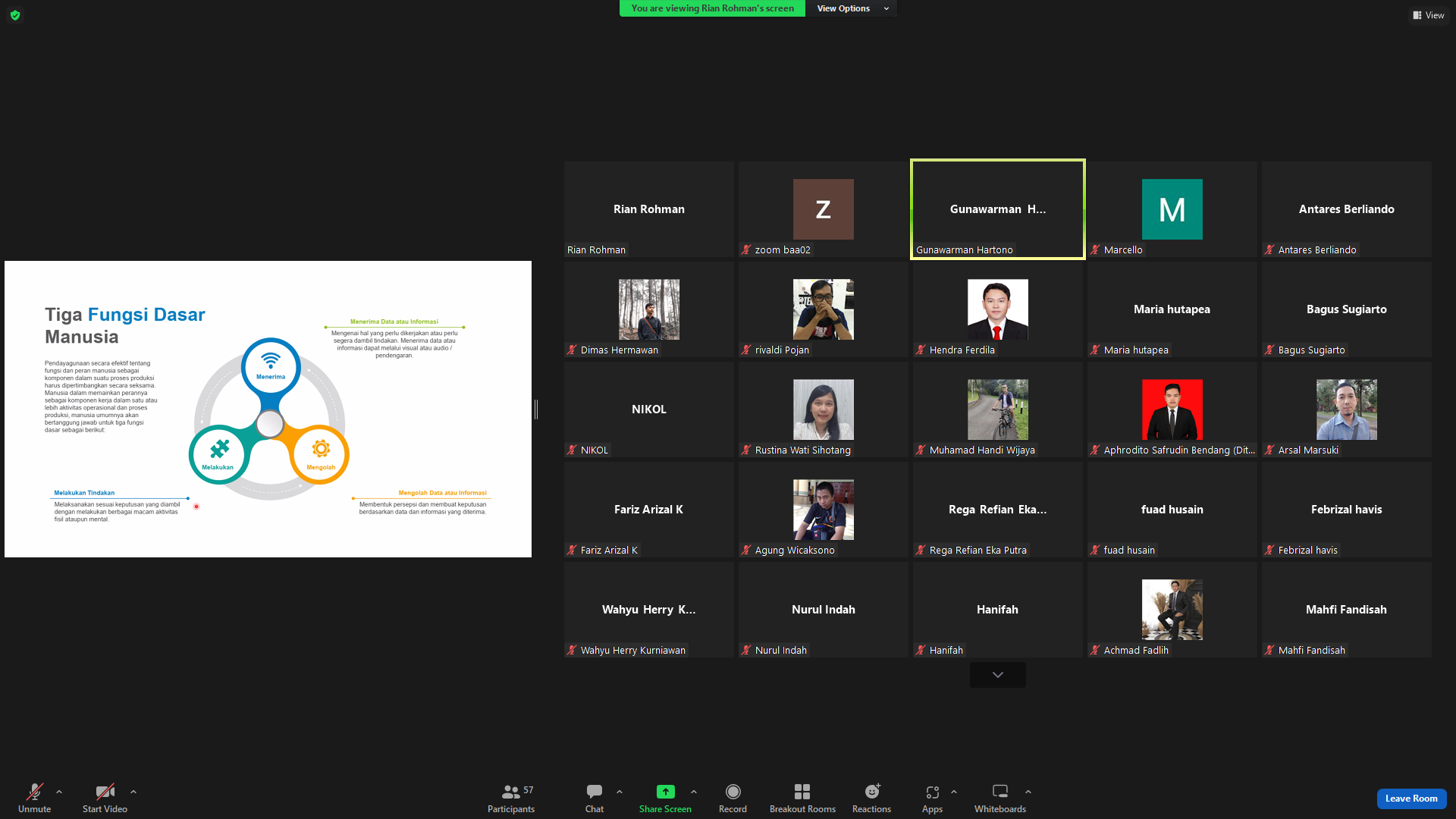Expand video options caret next to Start Video
1456x819 pixels.
coord(133,792)
